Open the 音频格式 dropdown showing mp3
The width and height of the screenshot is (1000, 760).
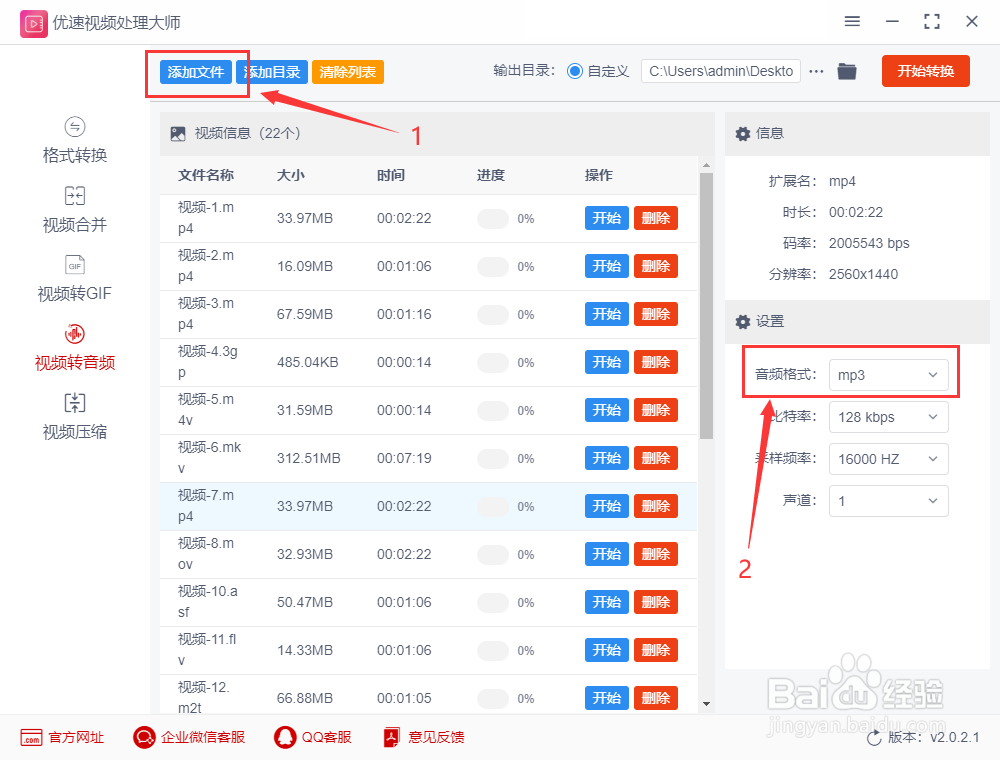(x=888, y=375)
